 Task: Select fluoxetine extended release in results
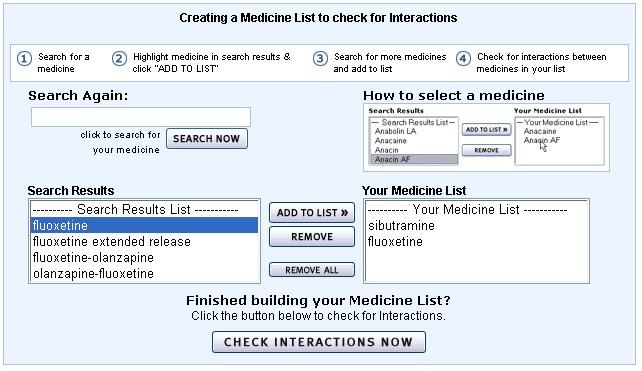(144, 242)
